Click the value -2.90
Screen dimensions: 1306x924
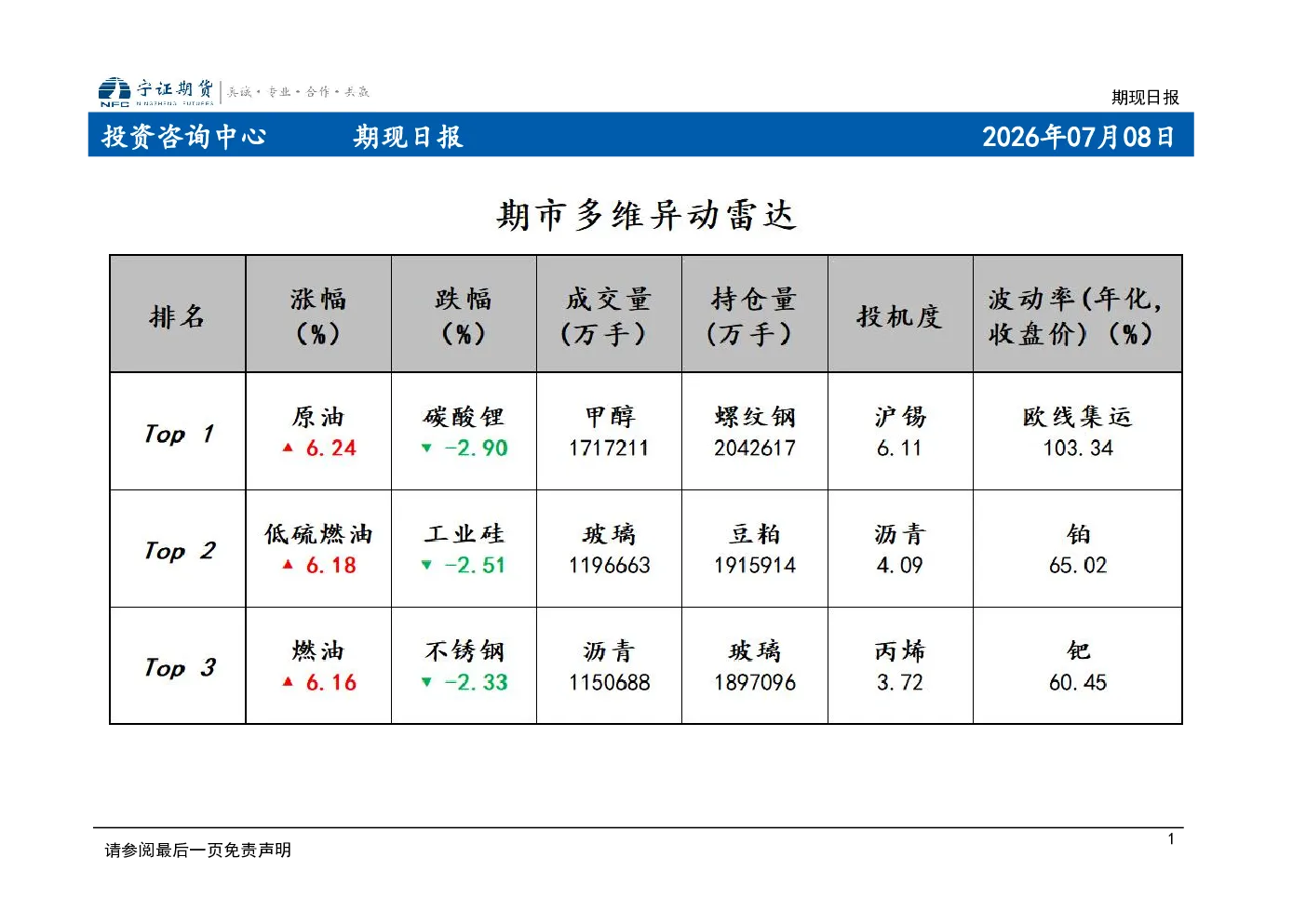point(476,448)
